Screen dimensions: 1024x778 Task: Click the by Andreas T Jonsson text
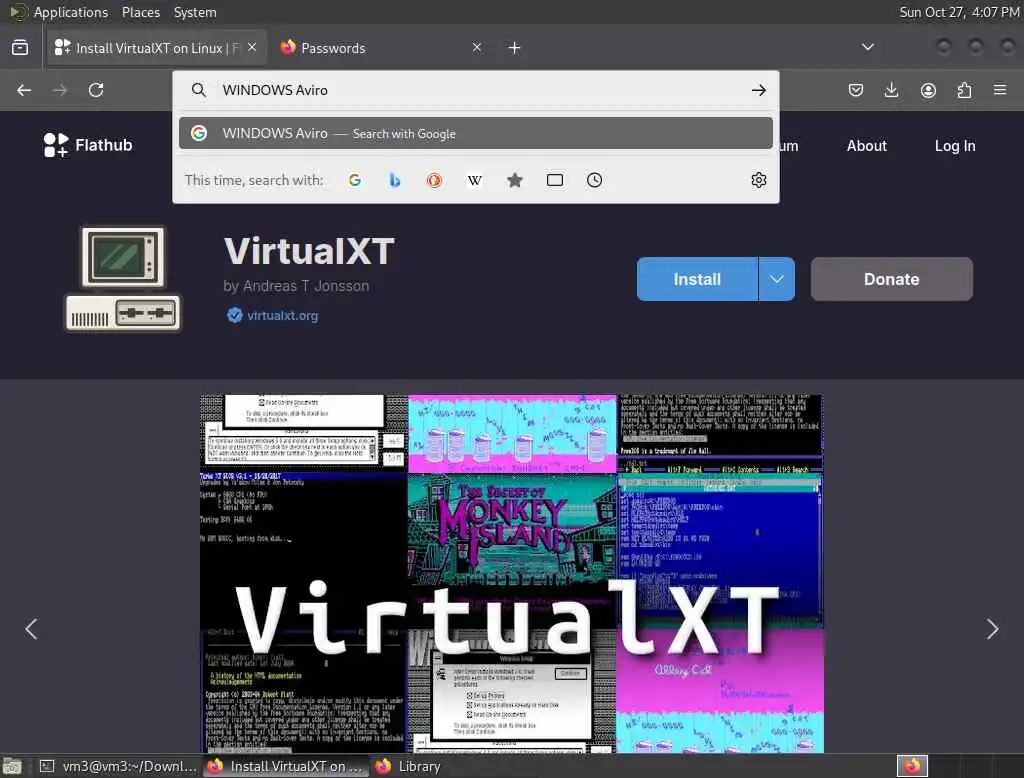296,285
